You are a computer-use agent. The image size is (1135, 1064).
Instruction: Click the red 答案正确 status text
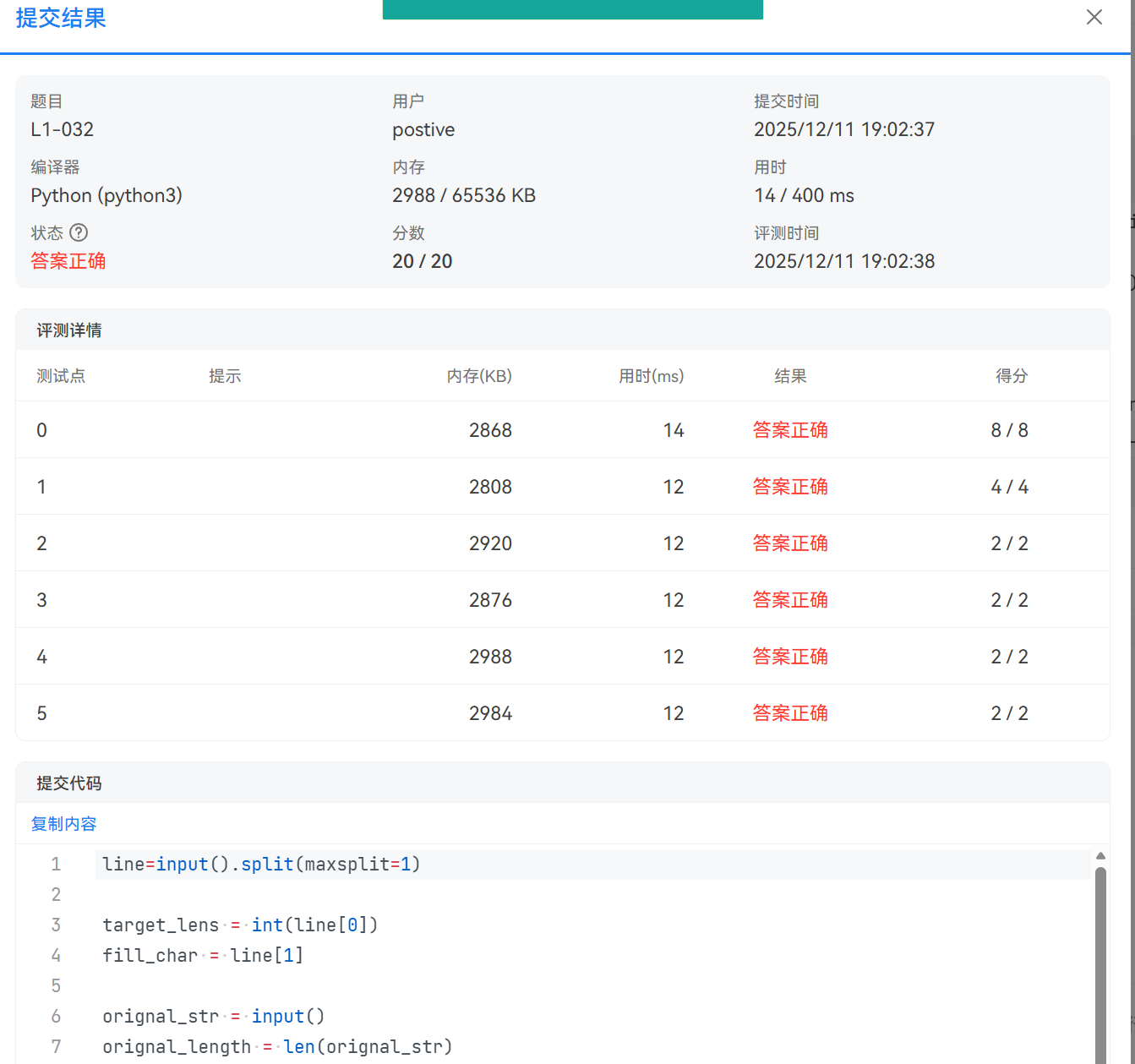(68, 260)
